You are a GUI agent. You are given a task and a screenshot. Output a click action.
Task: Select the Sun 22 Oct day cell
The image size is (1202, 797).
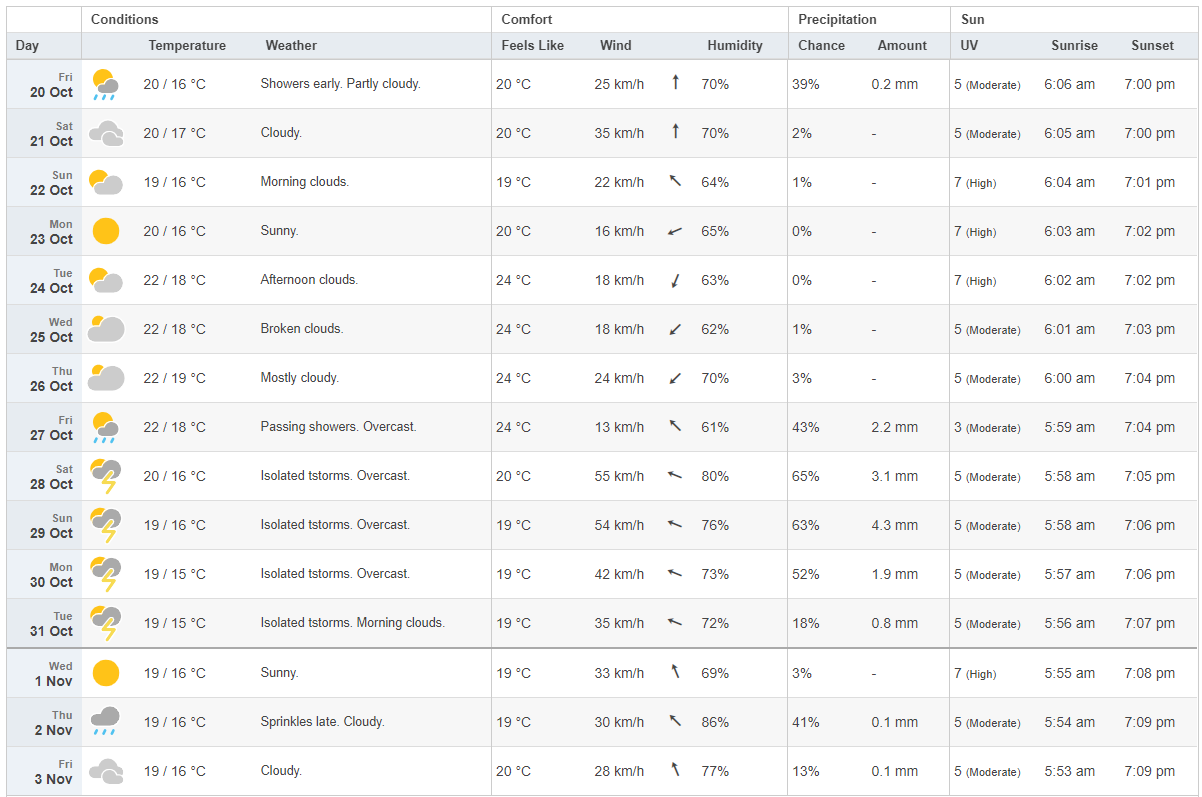point(44,182)
